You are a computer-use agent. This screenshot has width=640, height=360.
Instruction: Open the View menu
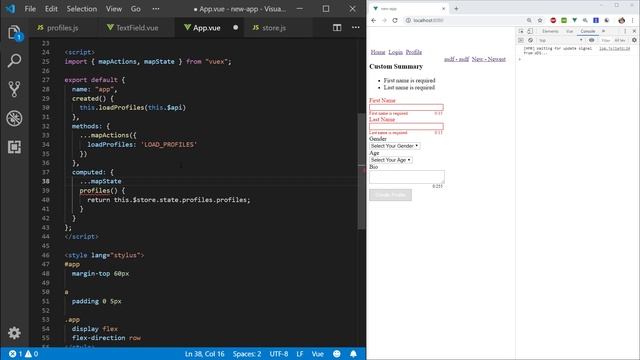click(x=114, y=9)
